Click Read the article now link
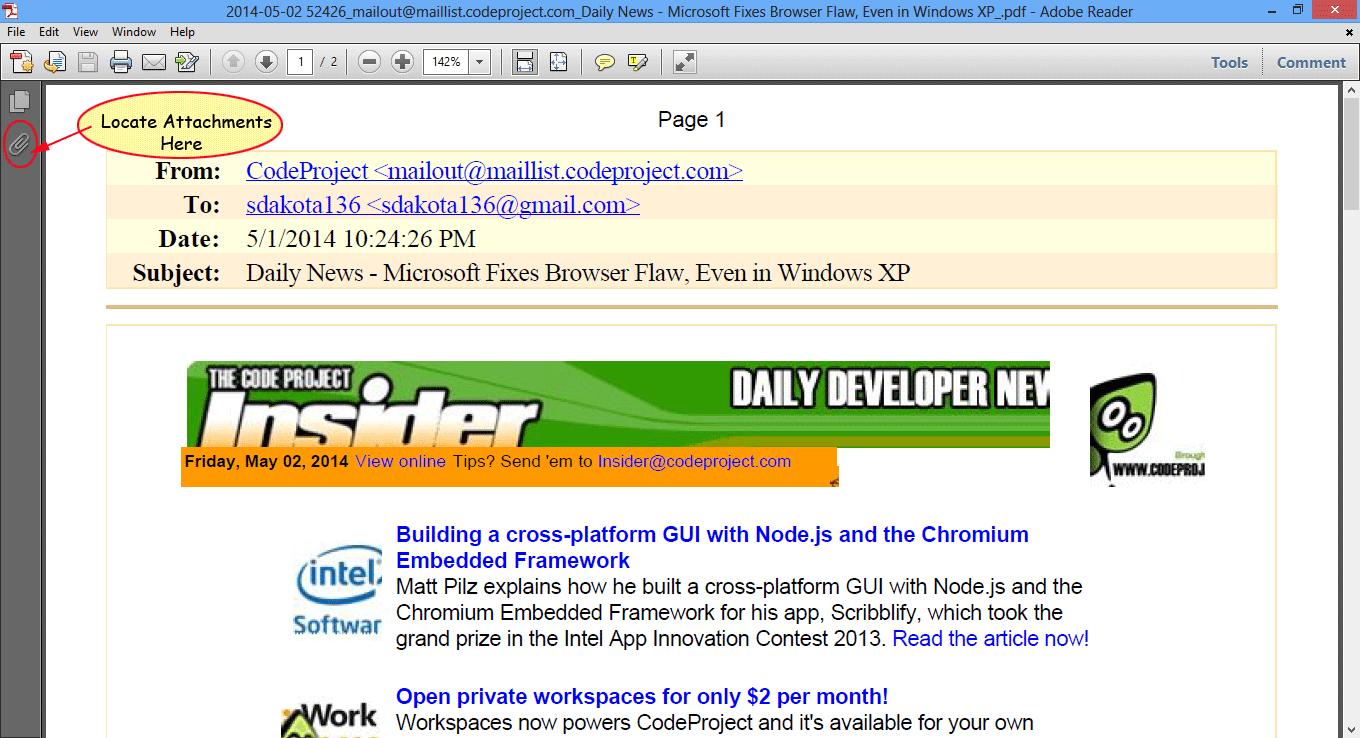The height and width of the screenshot is (738, 1360). 991,638
